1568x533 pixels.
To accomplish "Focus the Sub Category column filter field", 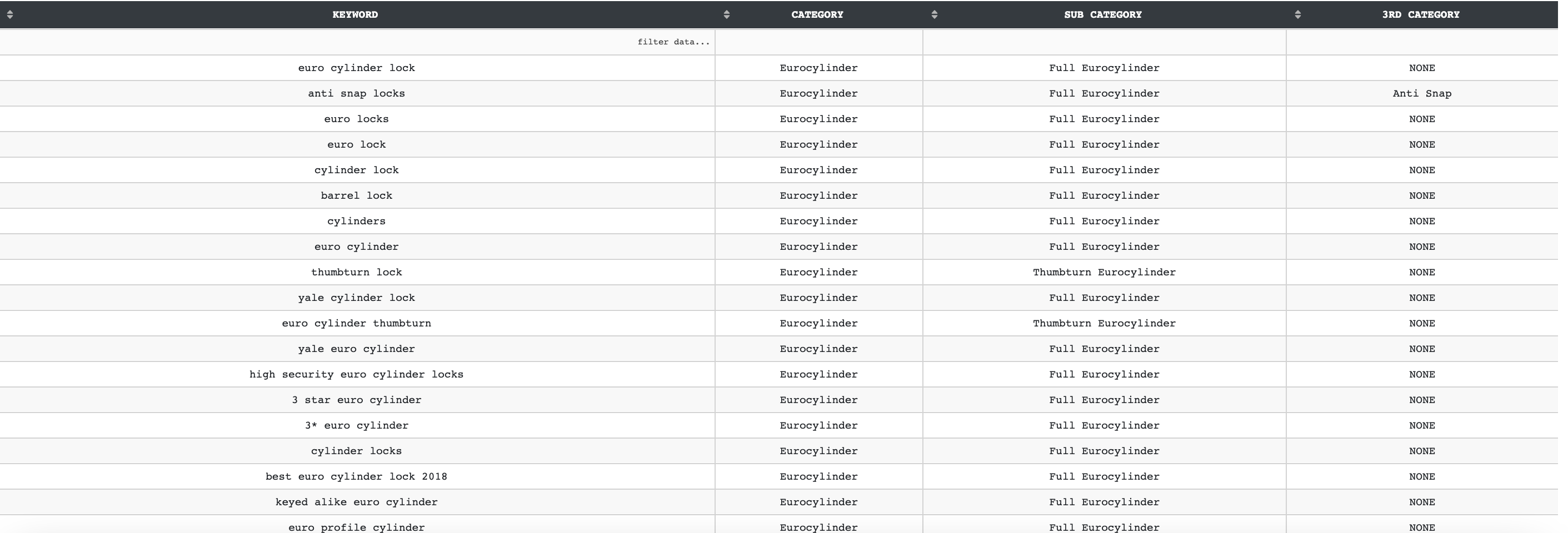I will click(x=1104, y=42).
